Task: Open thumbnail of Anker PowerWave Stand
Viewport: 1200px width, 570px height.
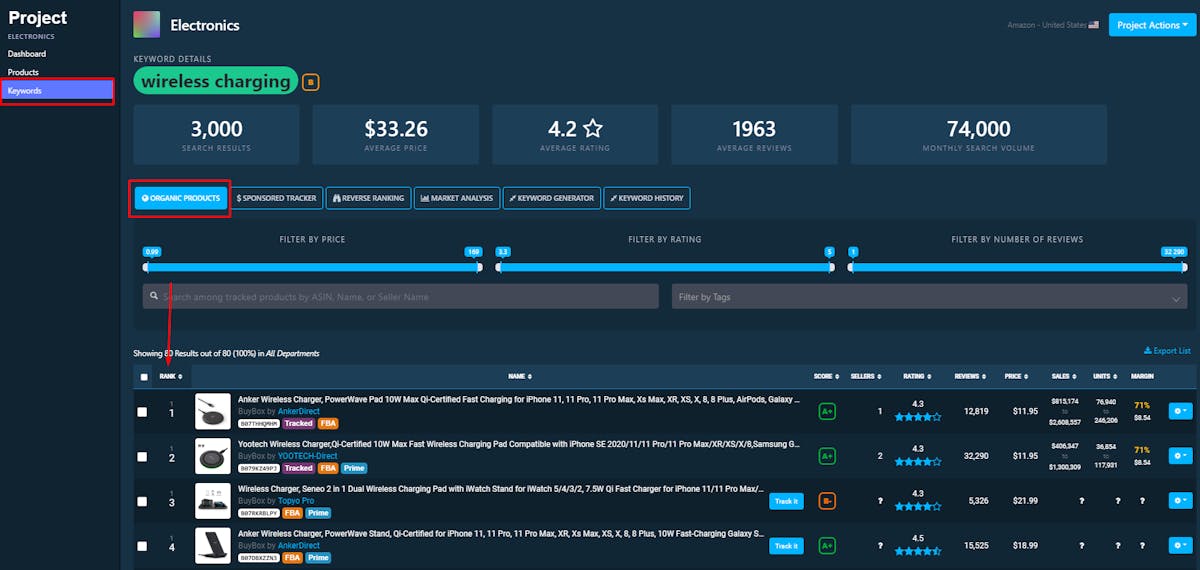Action: pyautogui.click(x=212, y=546)
